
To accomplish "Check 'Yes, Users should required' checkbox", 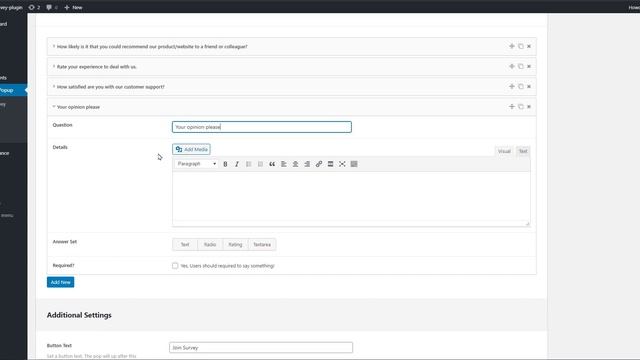I will 175,266.
